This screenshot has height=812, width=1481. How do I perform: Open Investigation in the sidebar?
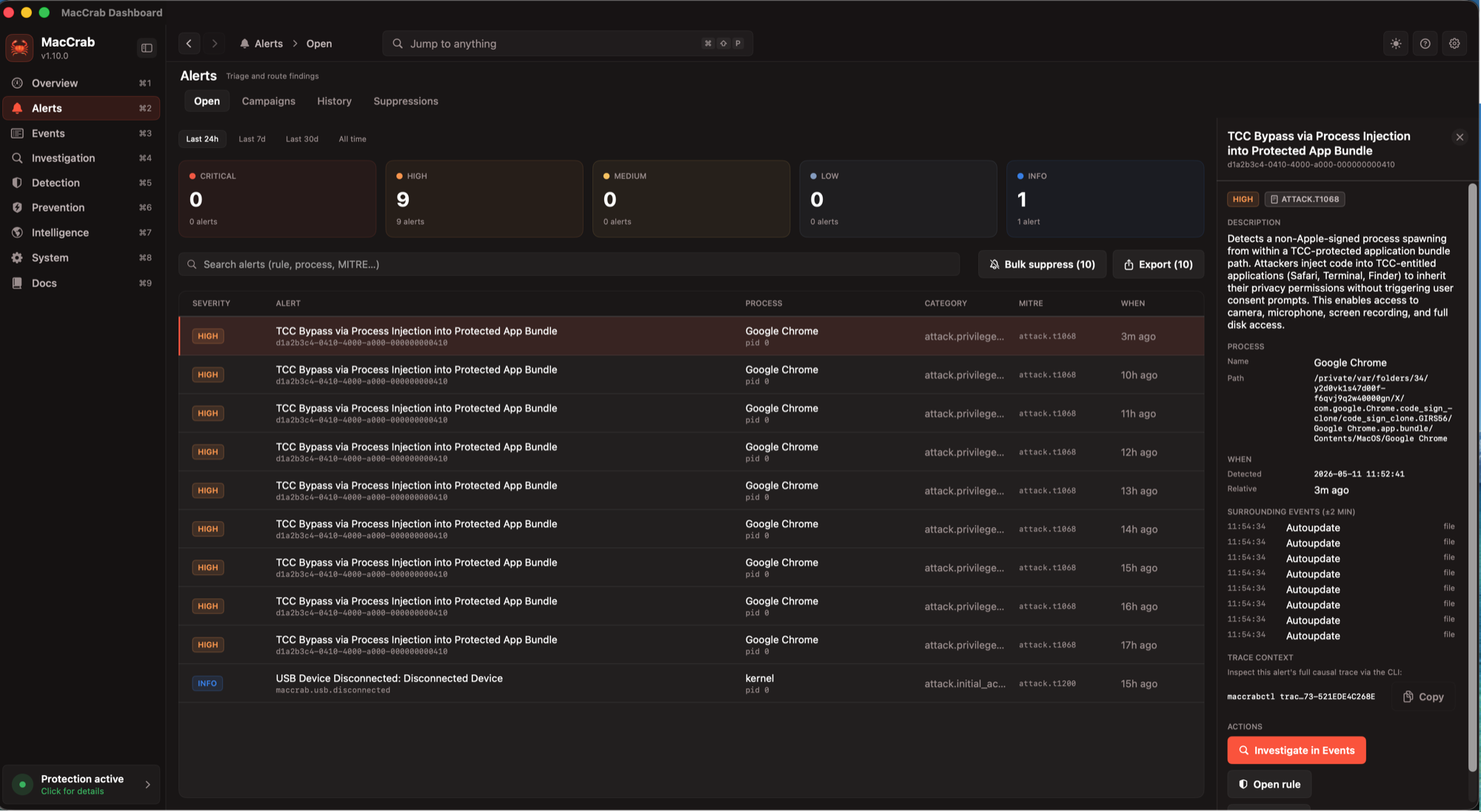click(x=81, y=158)
